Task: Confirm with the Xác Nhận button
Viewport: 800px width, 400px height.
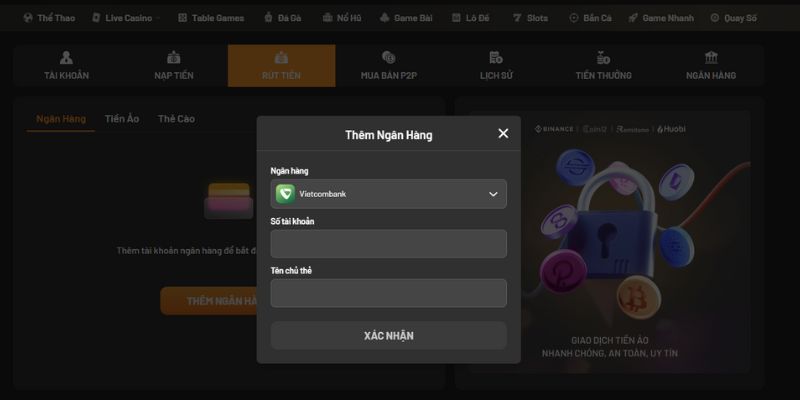Action: (x=389, y=336)
